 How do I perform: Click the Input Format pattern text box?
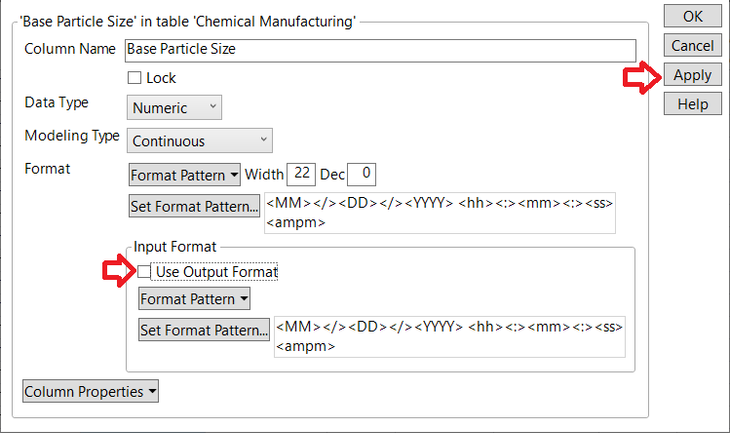pyautogui.click(x=449, y=337)
